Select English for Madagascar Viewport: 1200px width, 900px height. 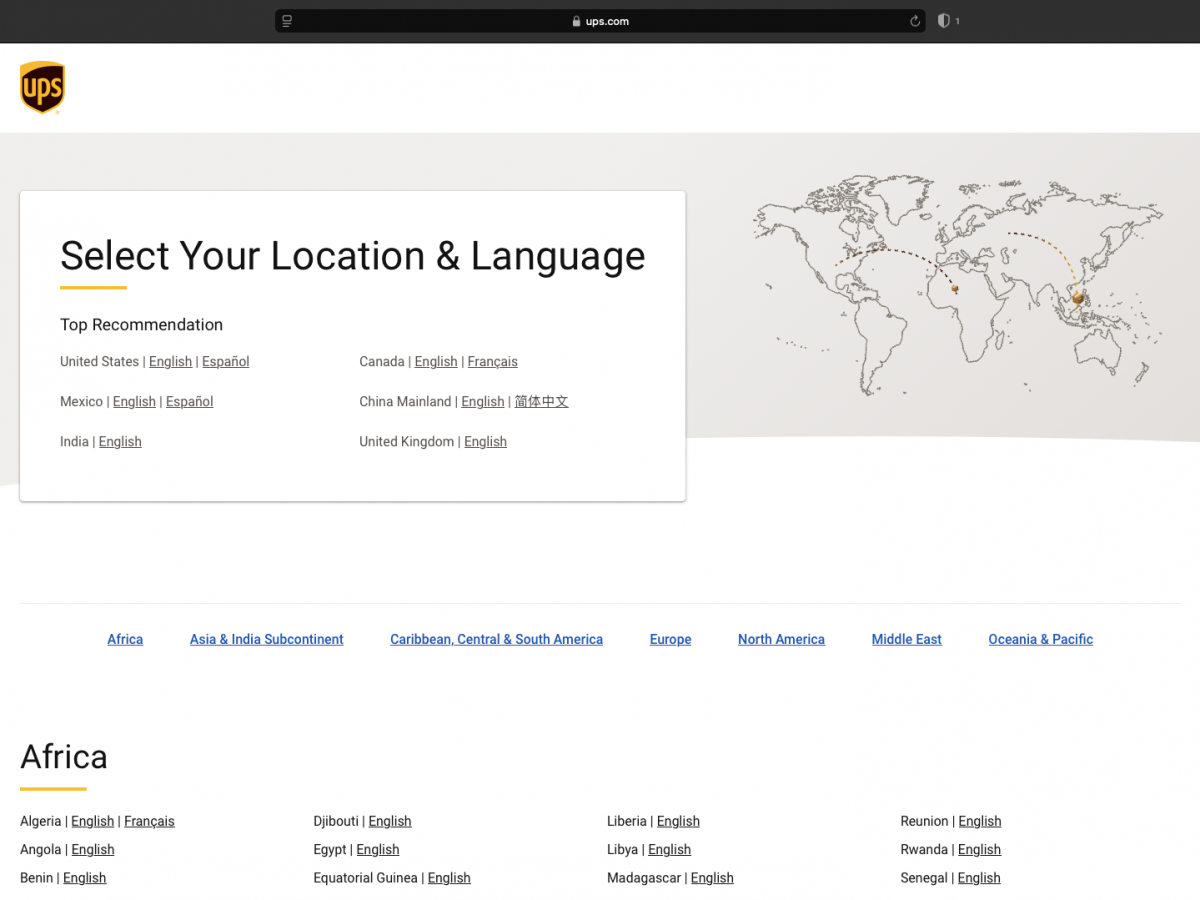712,878
